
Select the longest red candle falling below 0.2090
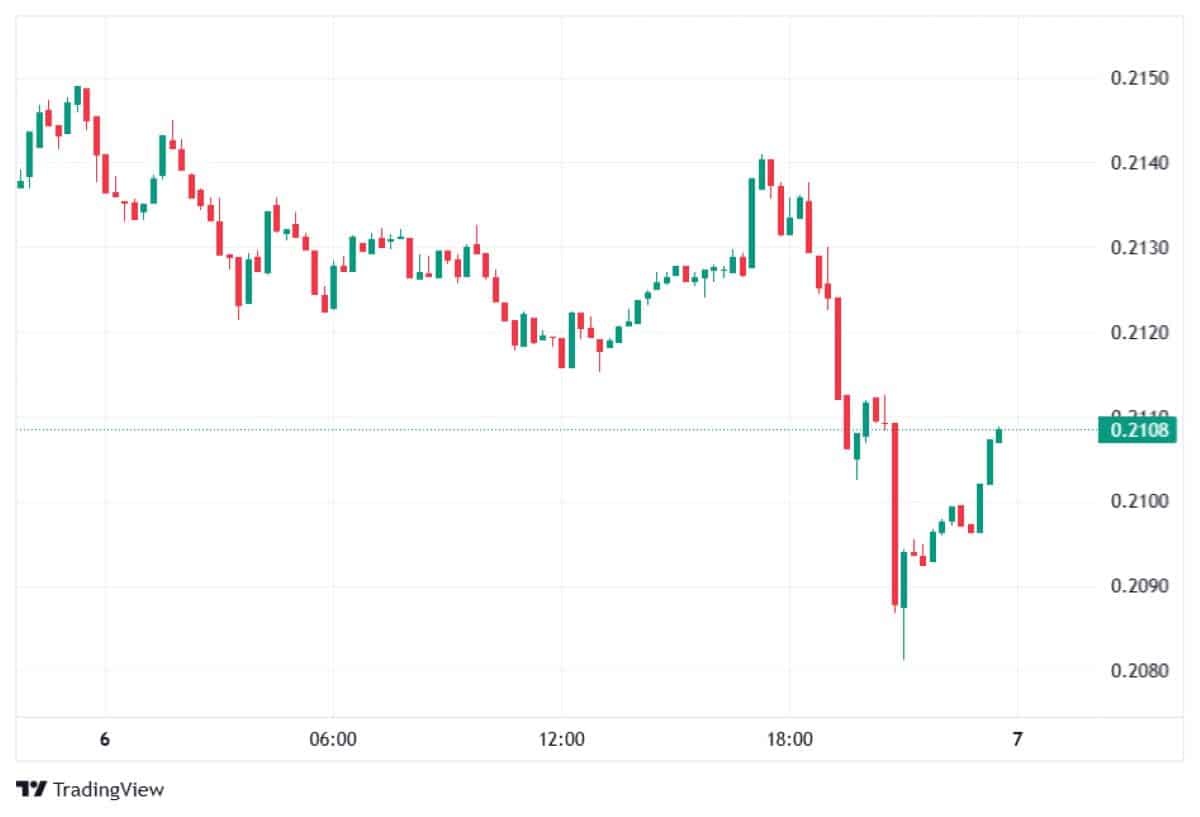895,515
